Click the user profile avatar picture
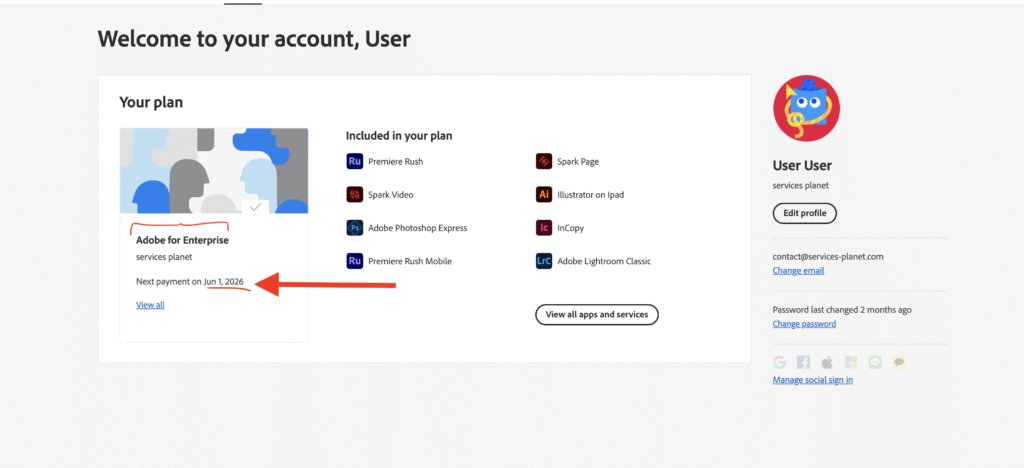This screenshot has width=1024, height=468. point(807,108)
